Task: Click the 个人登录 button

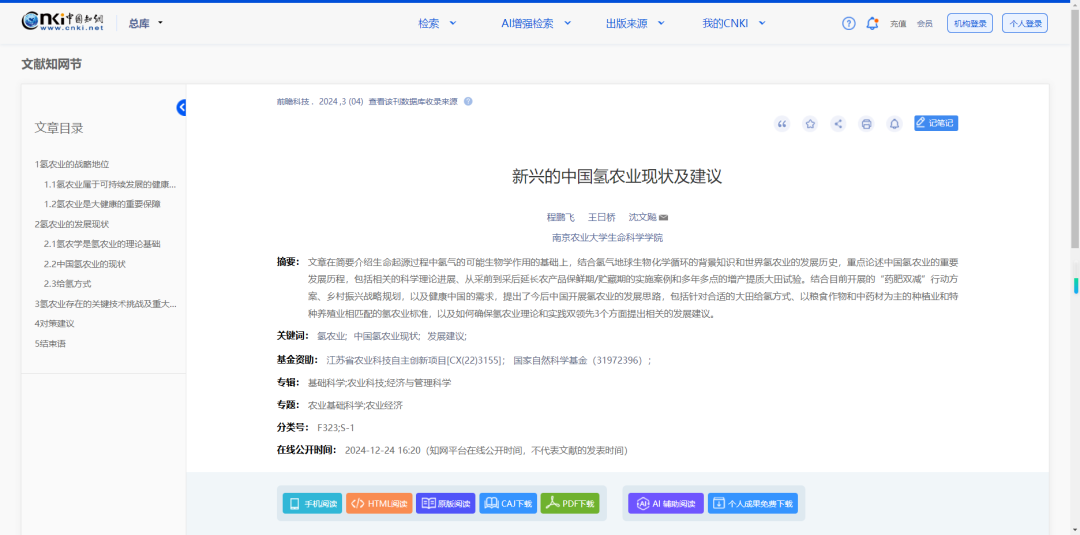Action: pos(1025,23)
